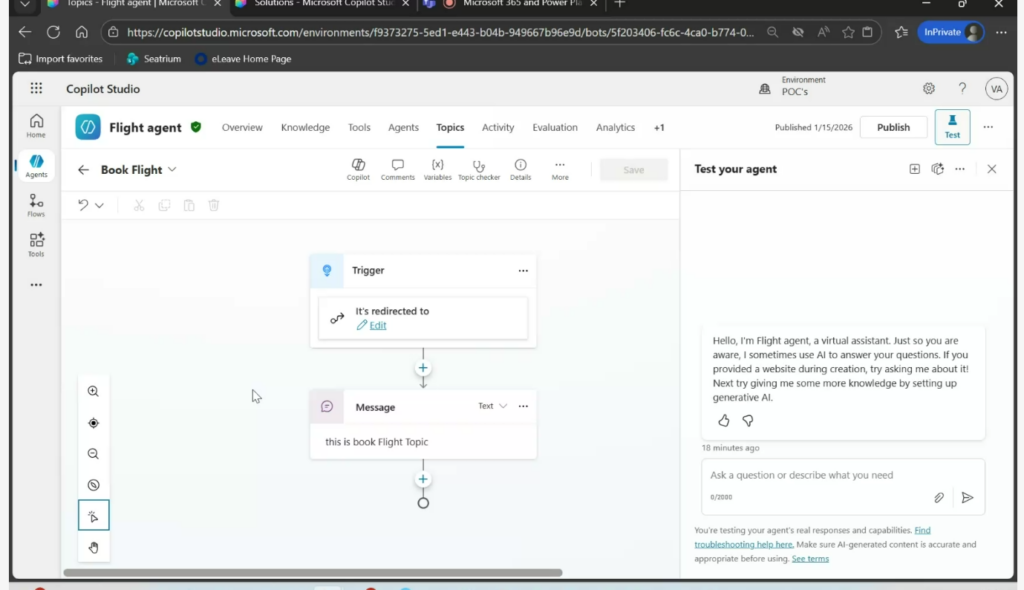Click the Comments icon in toolbar

[397, 169]
